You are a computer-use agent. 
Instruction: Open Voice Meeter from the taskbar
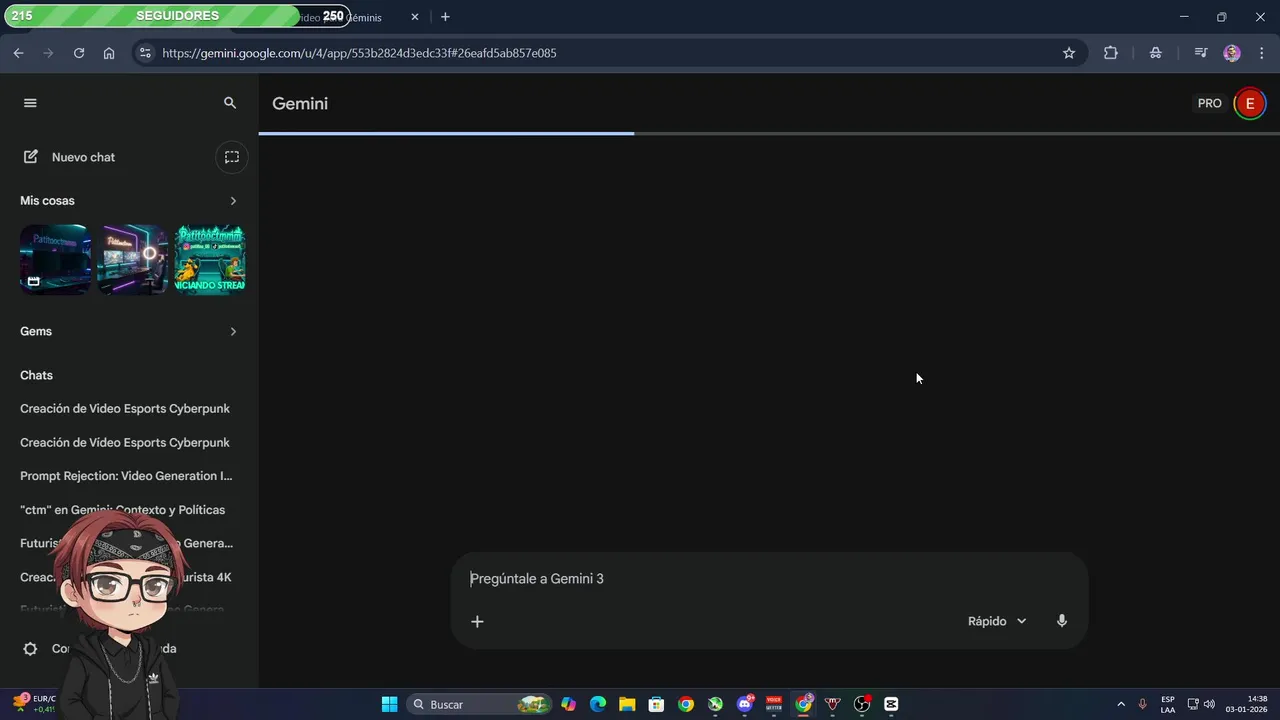[774, 704]
